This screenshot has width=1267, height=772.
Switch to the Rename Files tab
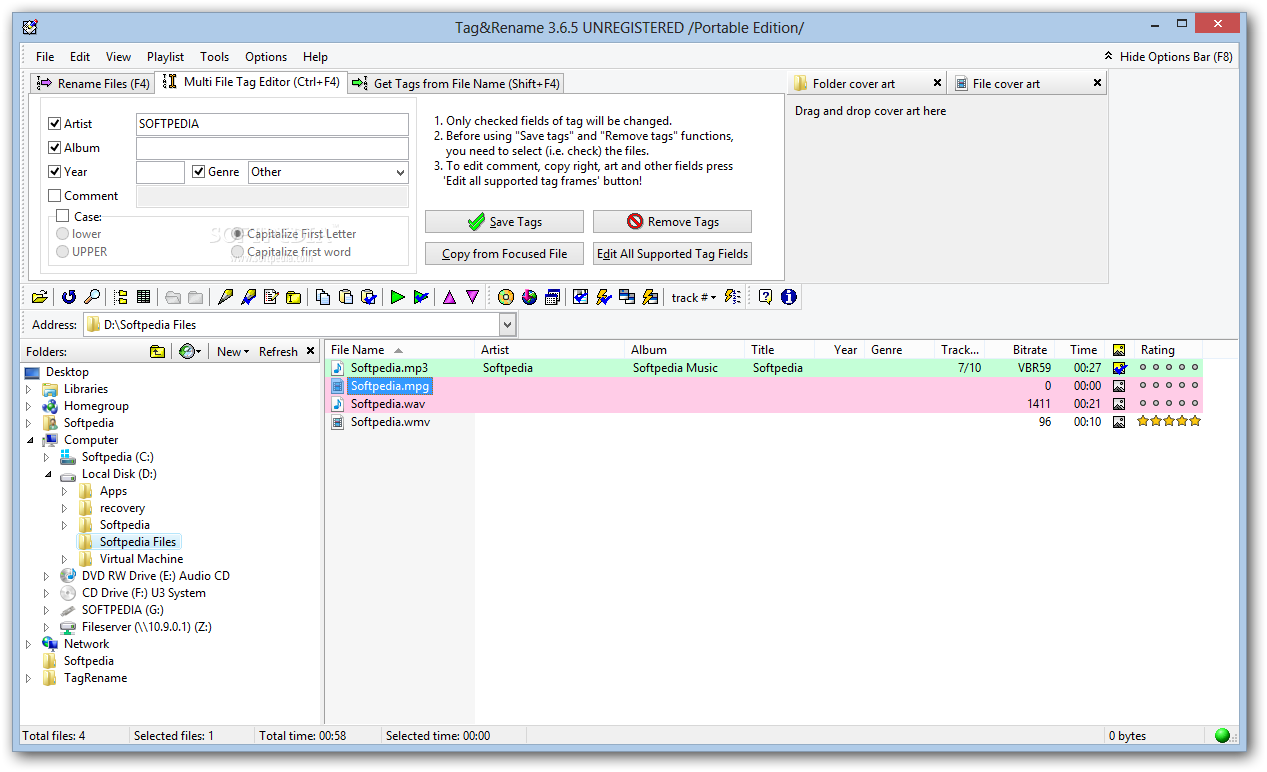pyautogui.click(x=92, y=83)
